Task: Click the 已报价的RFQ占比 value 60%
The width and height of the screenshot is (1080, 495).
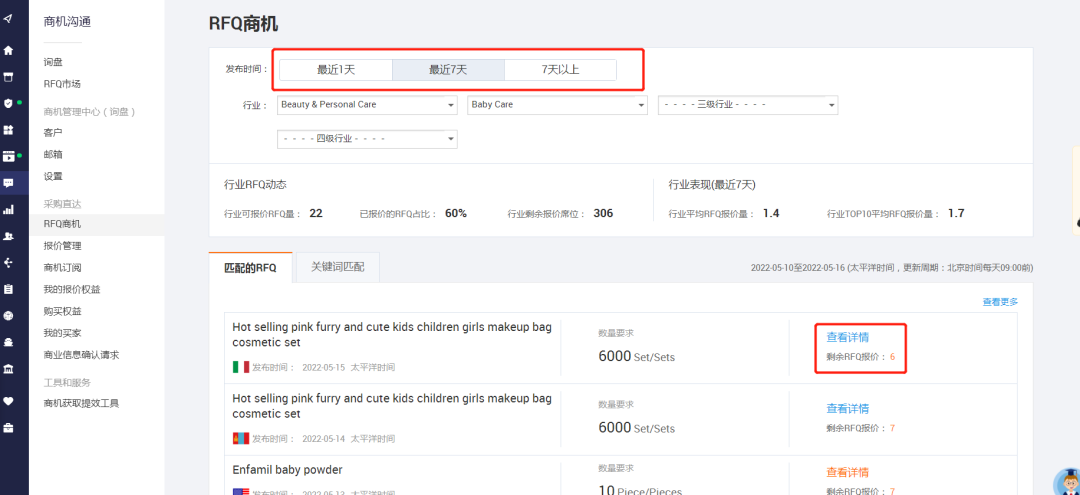Action: [x=456, y=213]
